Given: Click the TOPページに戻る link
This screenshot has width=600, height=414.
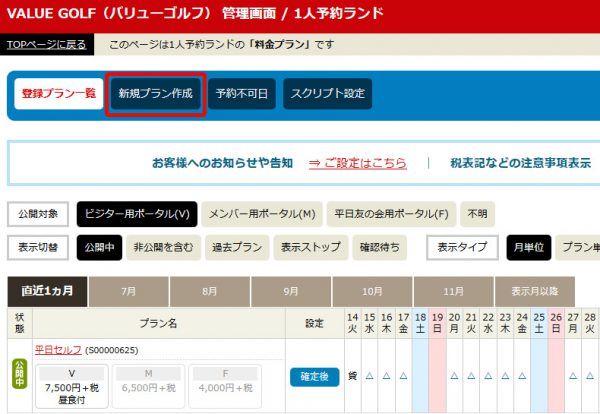Looking at the screenshot, I should click(x=47, y=44).
